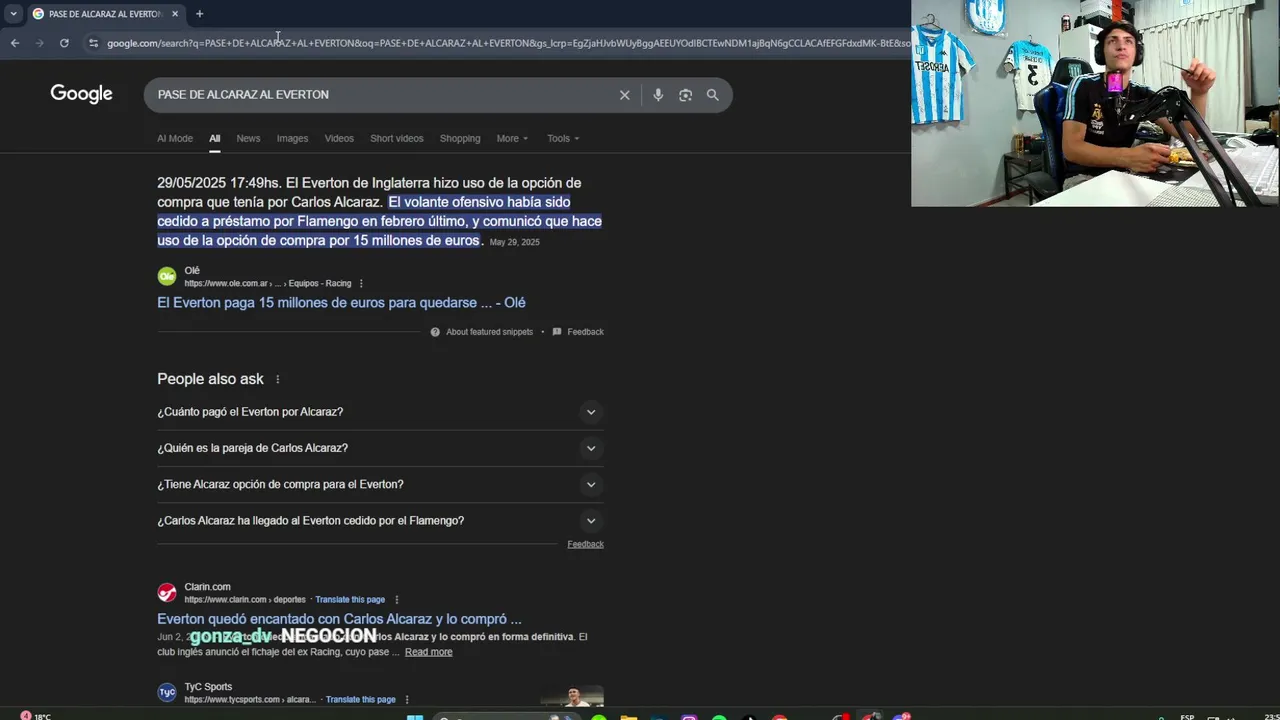Open a new browser tab

coord(199,14)
